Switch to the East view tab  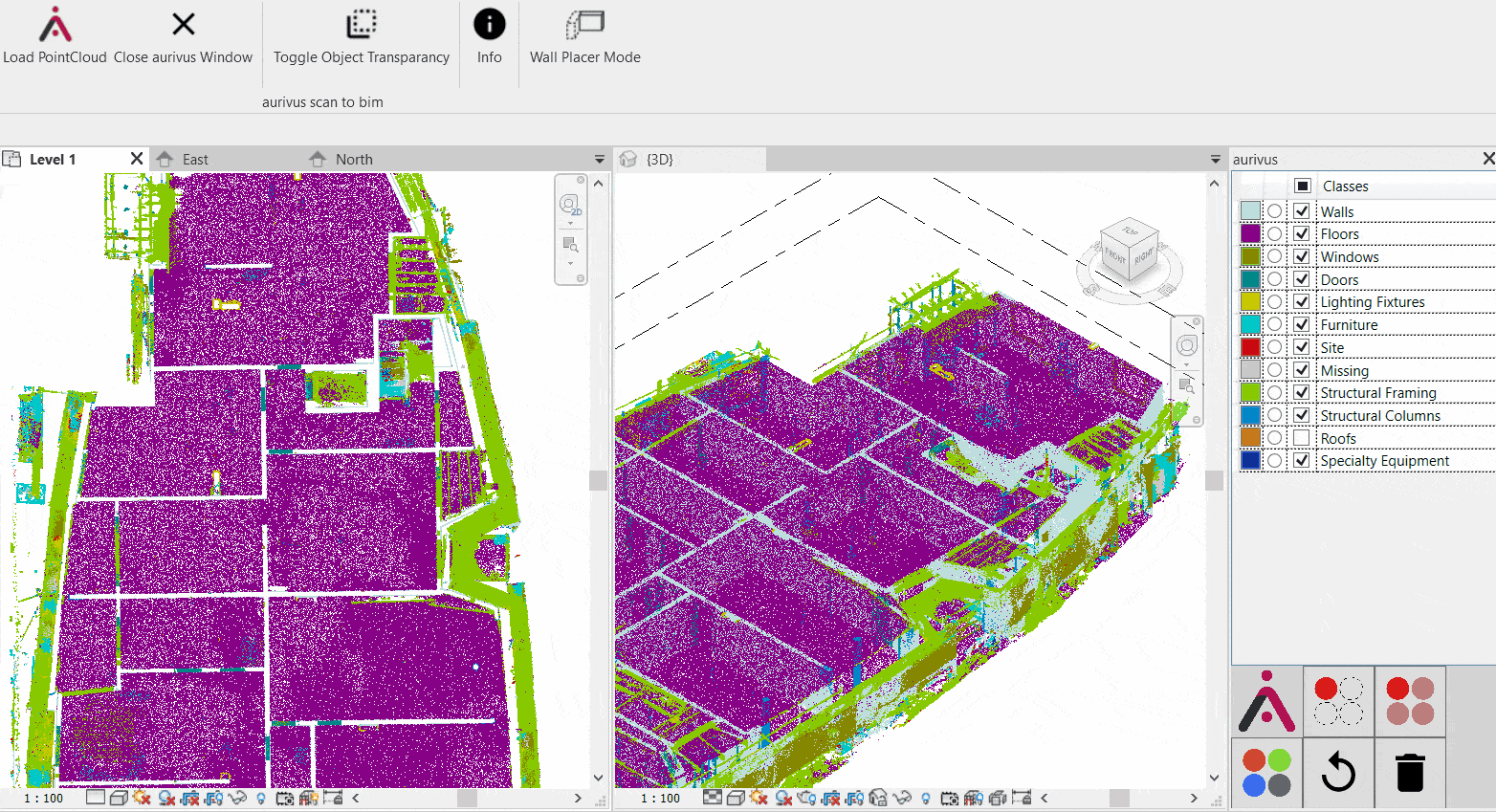coord(195,159)
